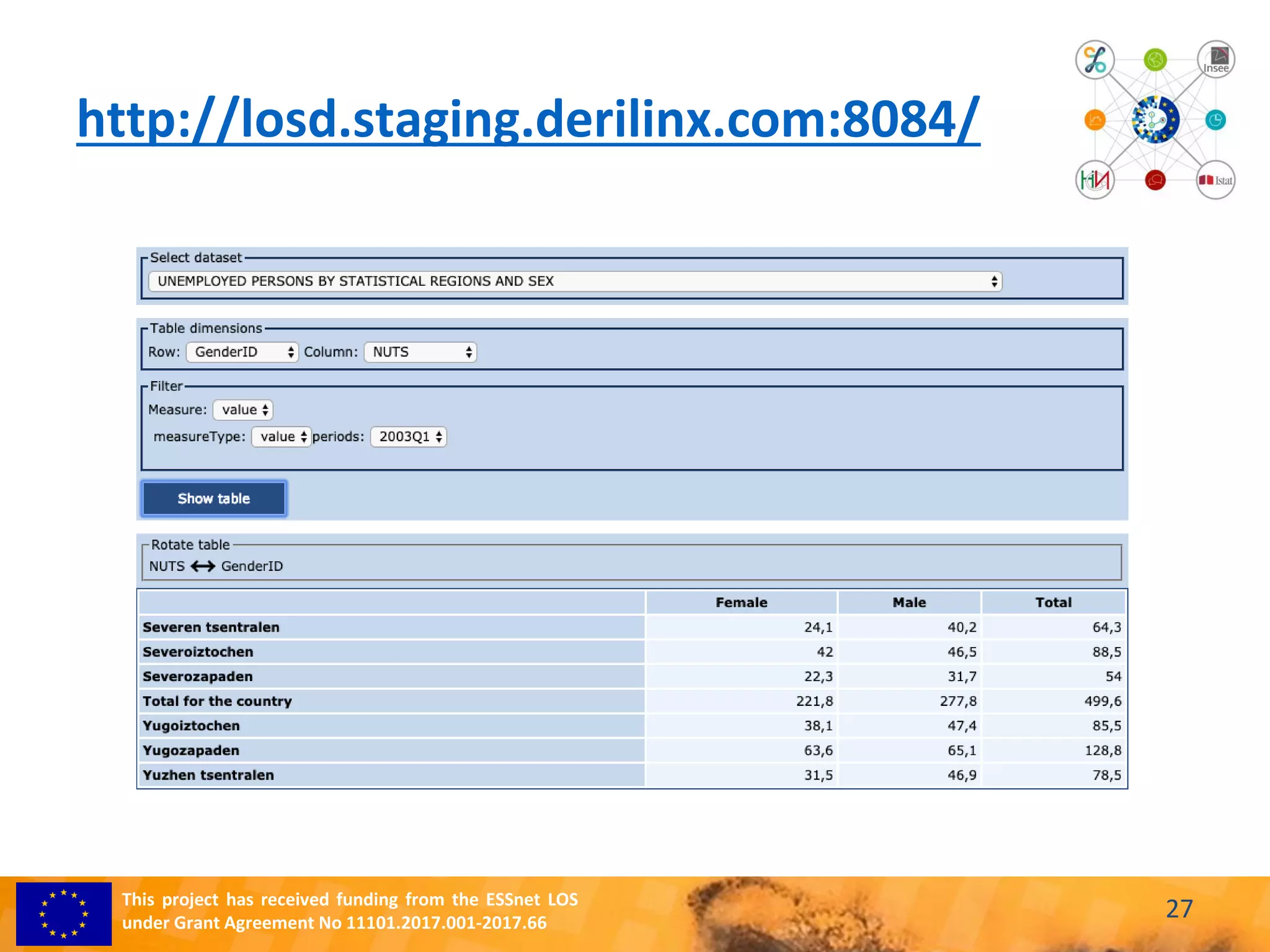This screenshot has width=1270, height=952.
Task: Click the rotate table double-arrow icon
Action: [x=203, y=566]
